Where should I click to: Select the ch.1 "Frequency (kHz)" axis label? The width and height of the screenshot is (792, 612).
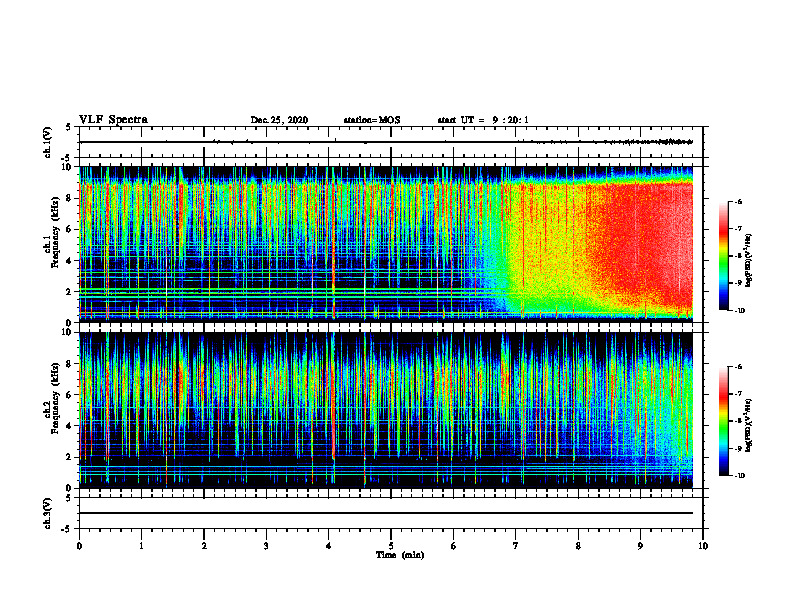pos(55,230)
